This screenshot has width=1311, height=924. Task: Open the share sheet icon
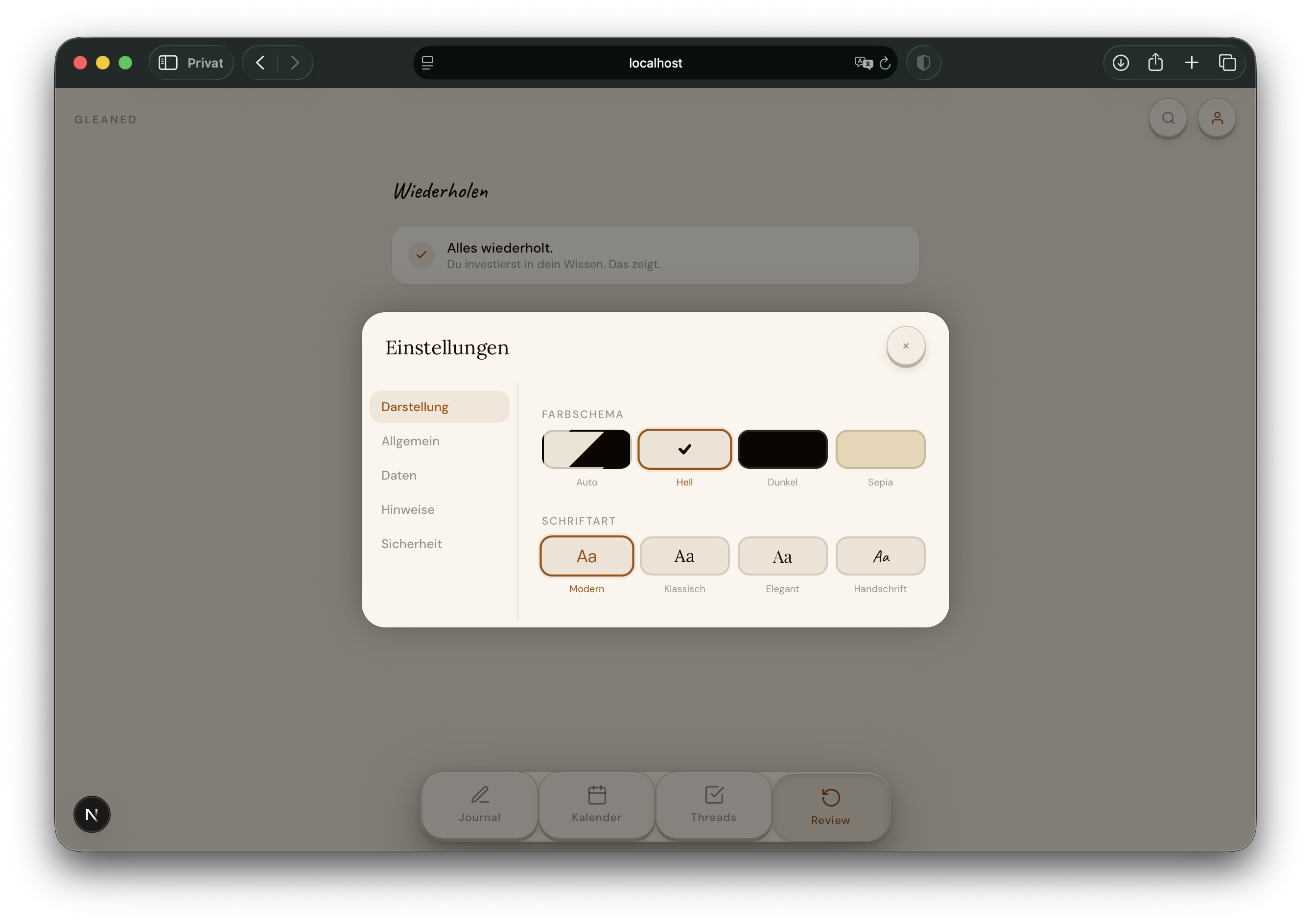[1156, 62]
